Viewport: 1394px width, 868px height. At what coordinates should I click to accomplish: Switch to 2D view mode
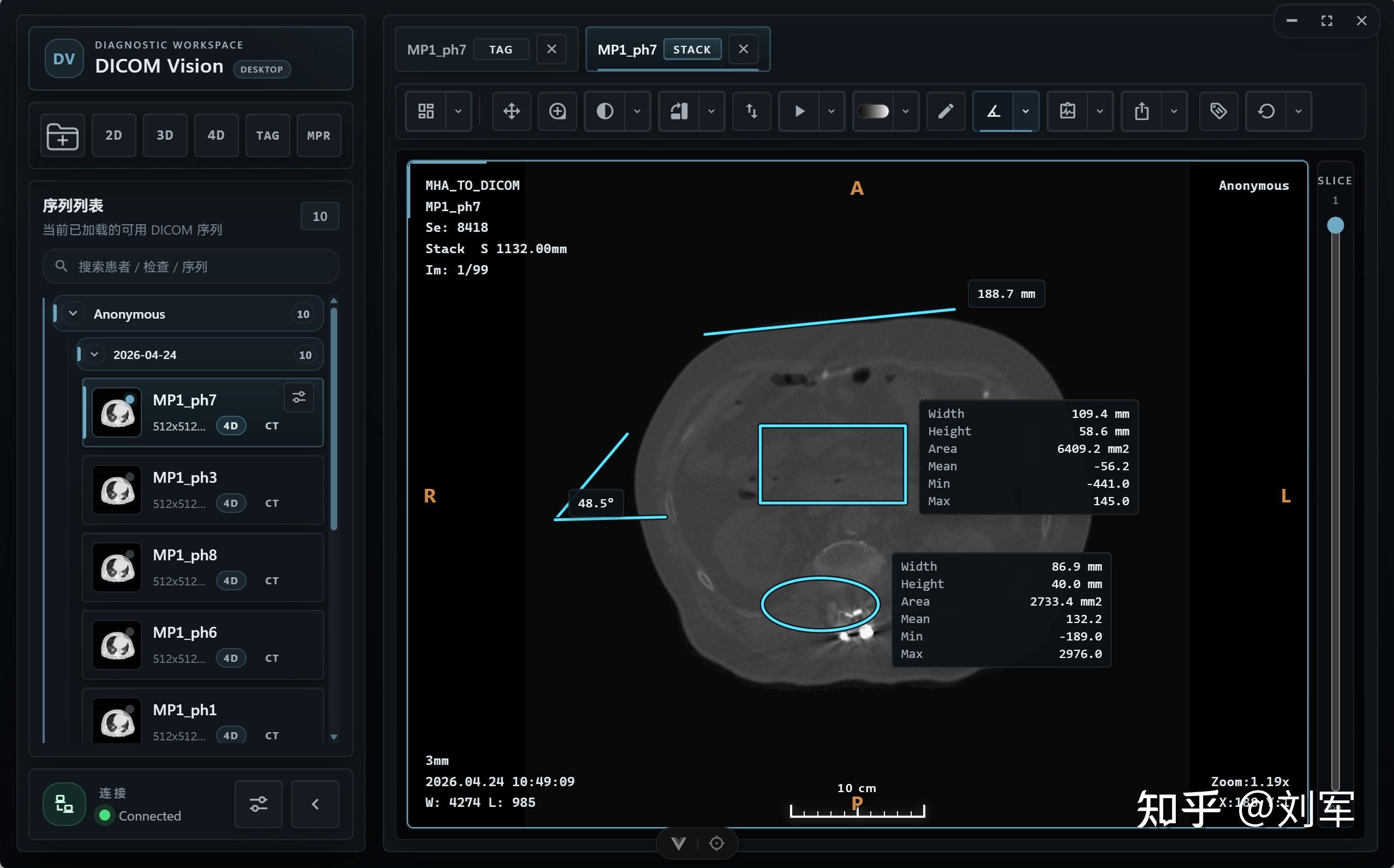click(113, 135)
